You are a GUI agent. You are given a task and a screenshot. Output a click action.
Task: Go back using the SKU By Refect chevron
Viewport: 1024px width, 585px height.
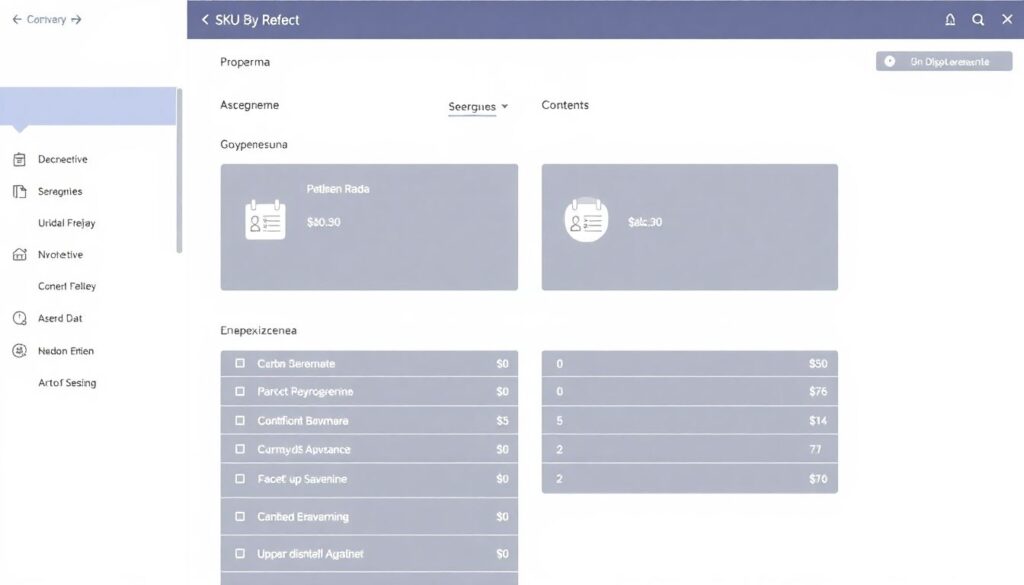(x=205, y=20)
